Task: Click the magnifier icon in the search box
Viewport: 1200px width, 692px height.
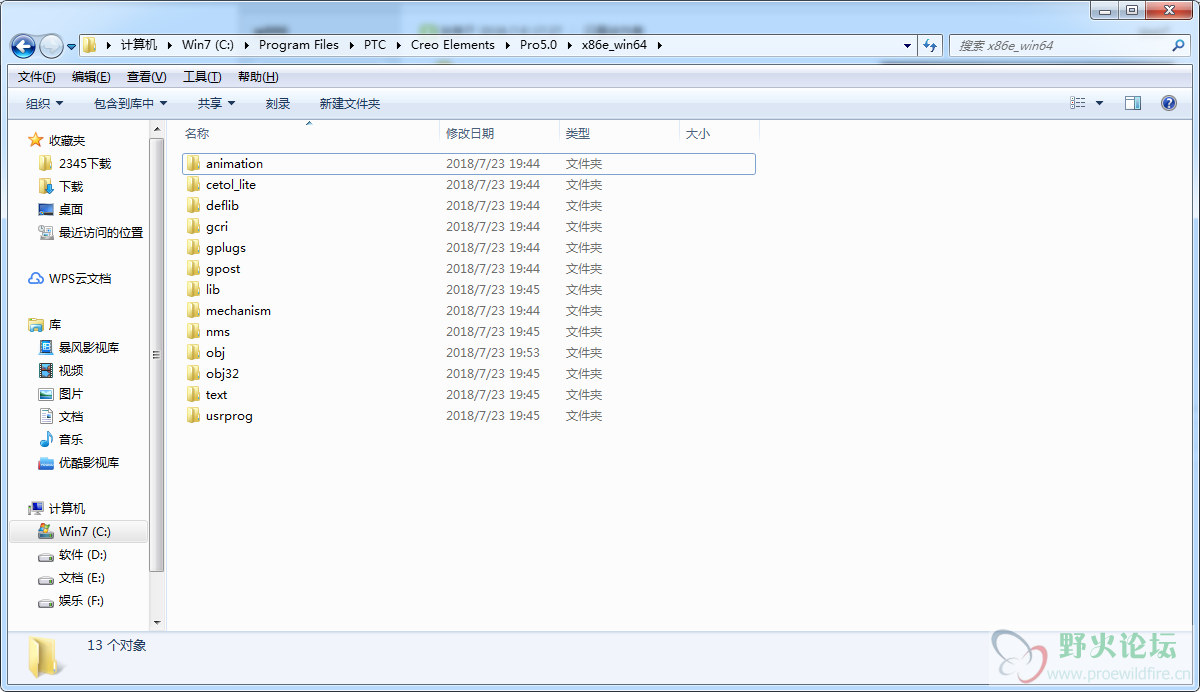Action: 1178,45
